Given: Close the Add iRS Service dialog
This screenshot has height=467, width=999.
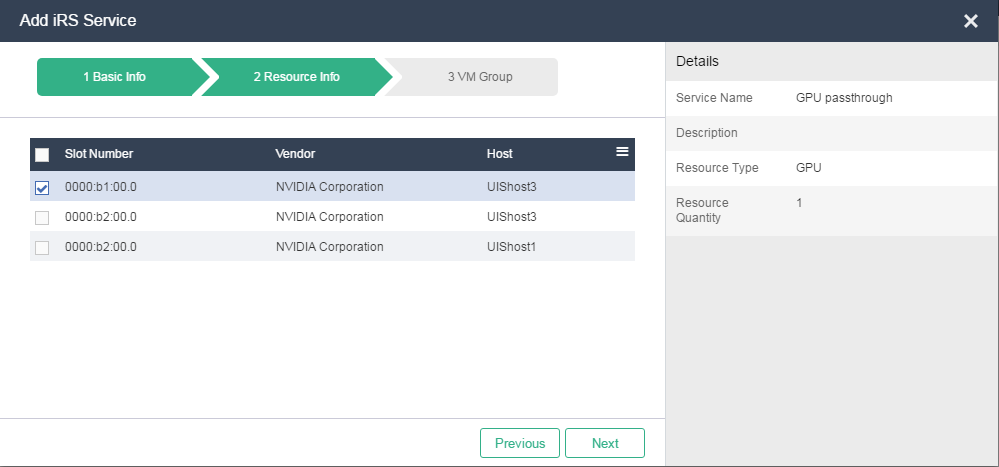Looking at the screenshot, I should tap(970, 21).
